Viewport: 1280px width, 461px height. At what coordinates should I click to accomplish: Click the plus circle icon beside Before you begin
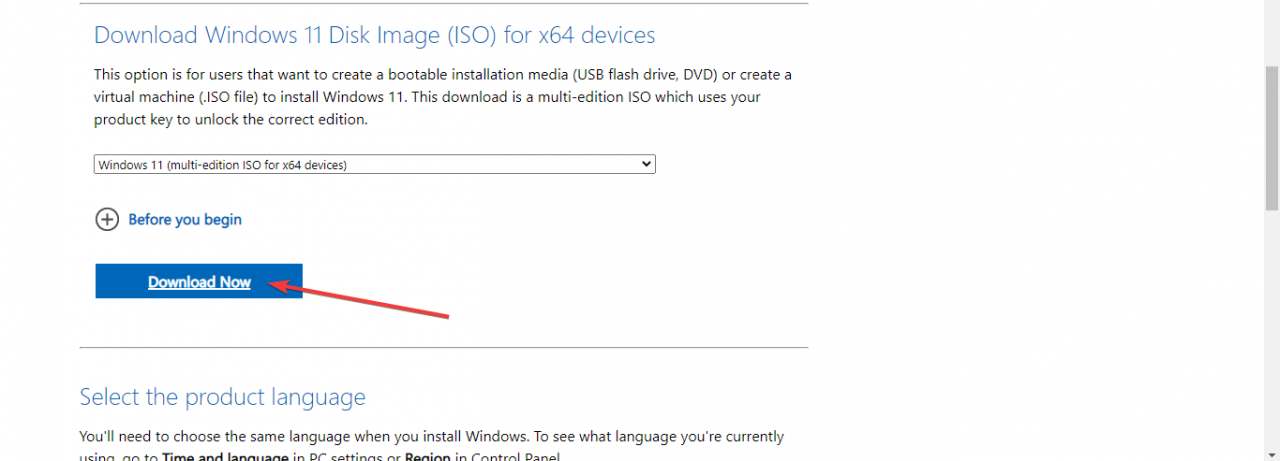[107, 220]
